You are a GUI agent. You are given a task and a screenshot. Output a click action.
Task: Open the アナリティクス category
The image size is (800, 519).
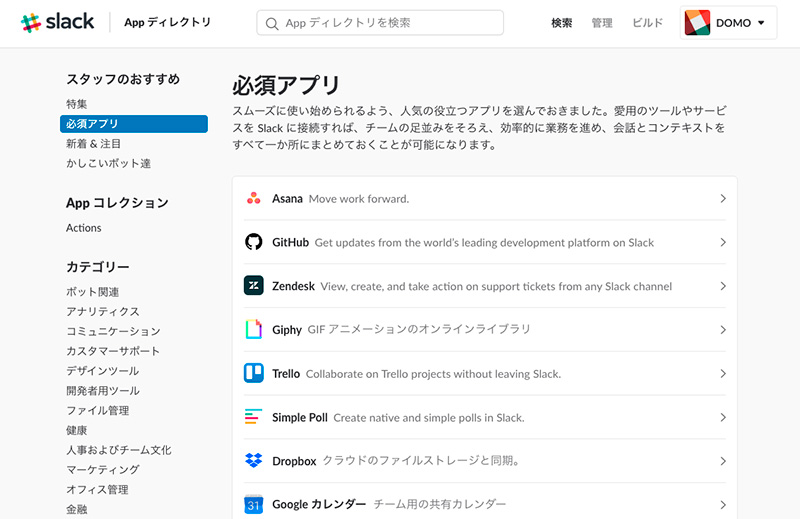[103, 312]
